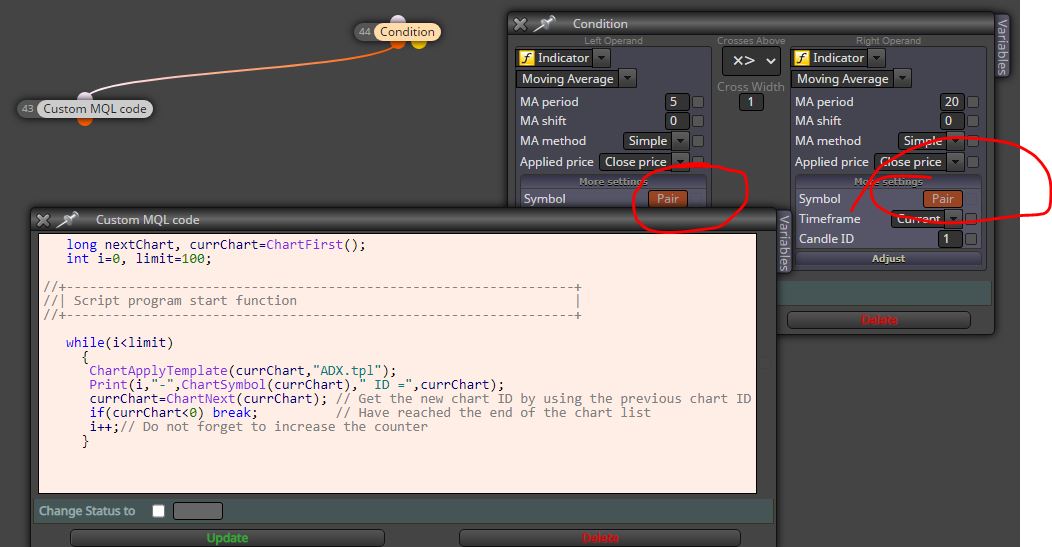Toggle checkbox beside Right Operand MA period

973,102
